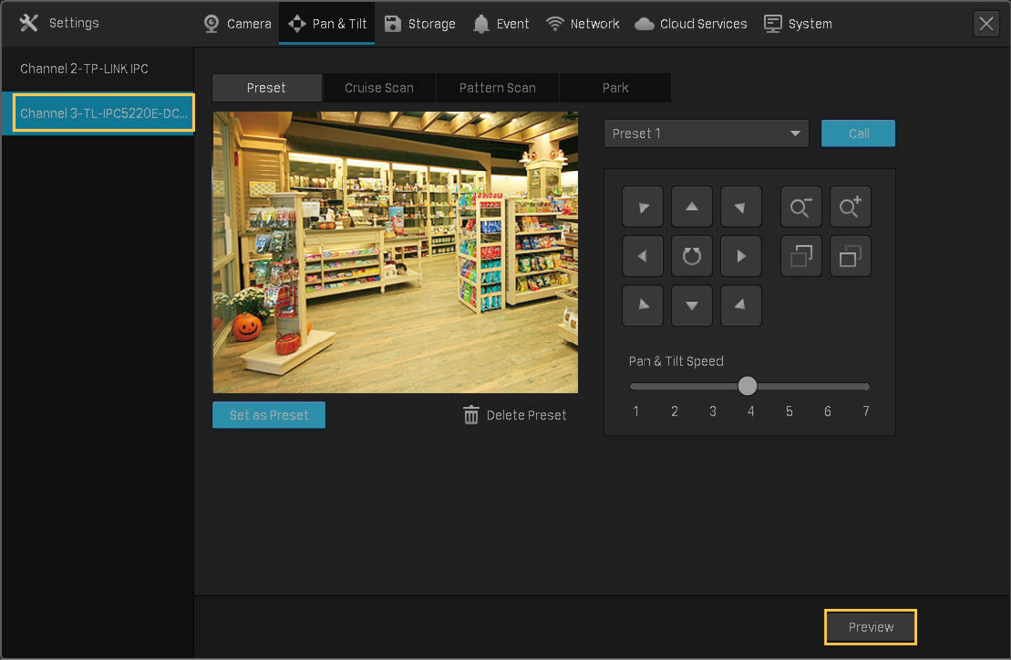Tilt camera down with down arrow

coord(692,306)
